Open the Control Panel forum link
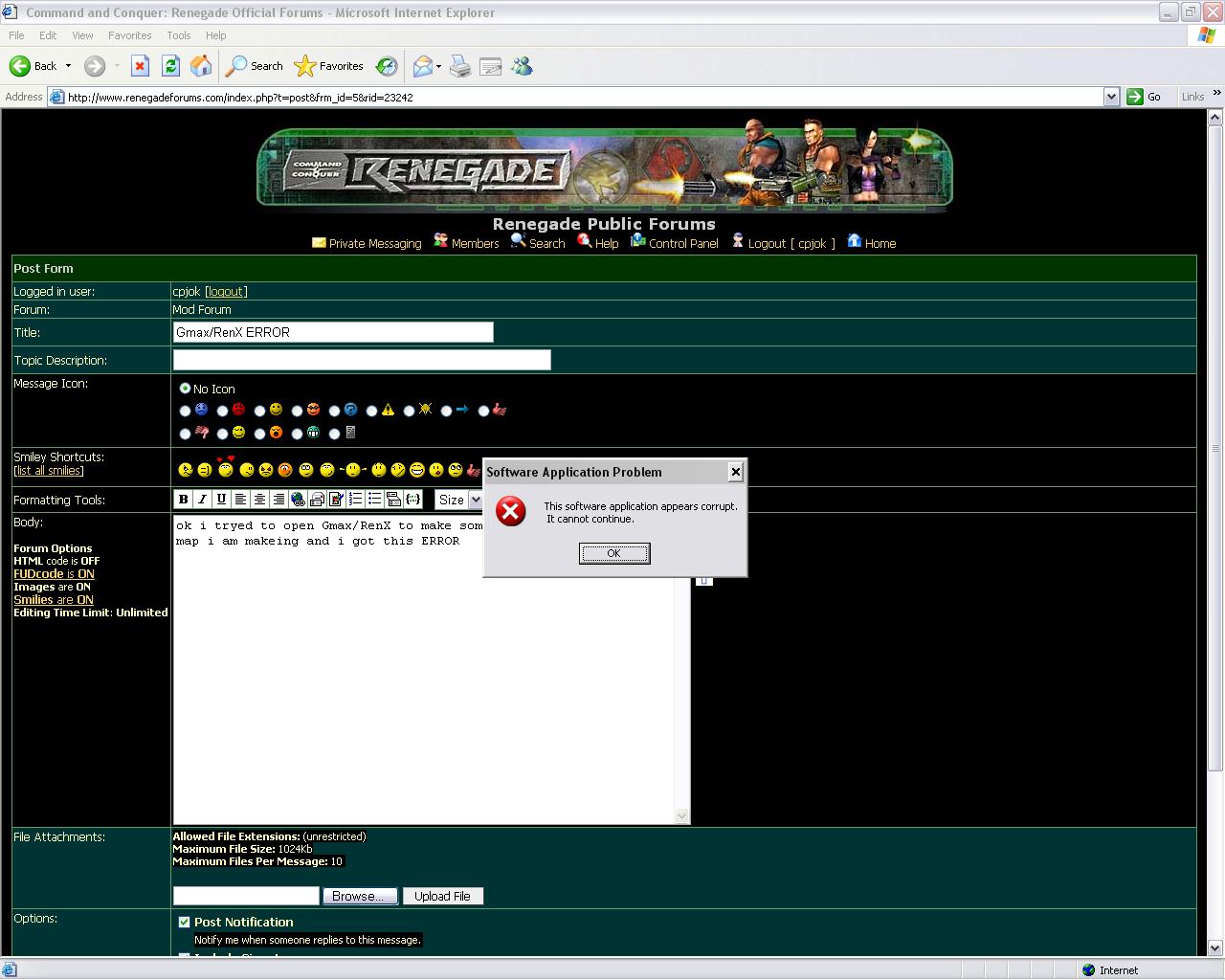The height and width of the screenshot is (980, 1225). click(682, 243)
